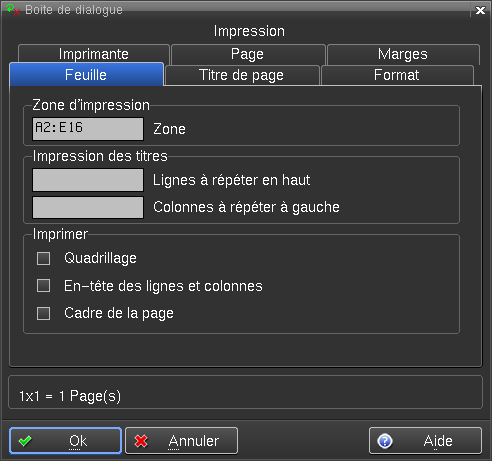Go to the Titre de page tab
The image size is (492, 461).
tap(242, 75)
